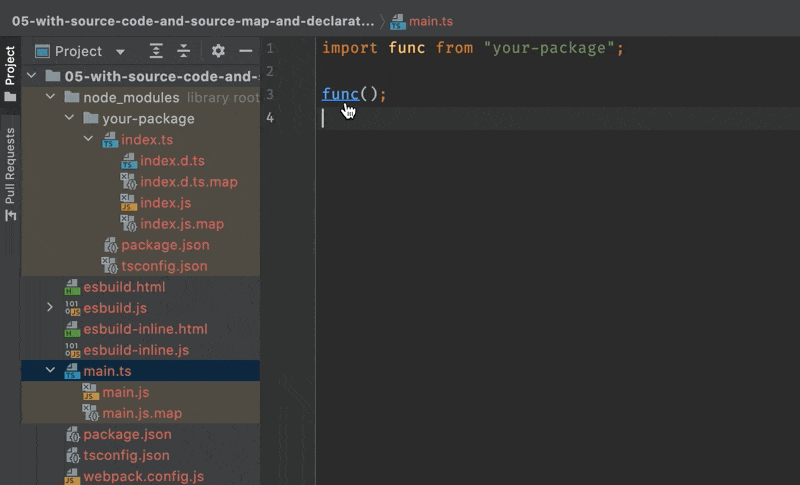Click the folder icon below the Project tab
This screenshot has height=485, width=800.
tap(10, 97)
